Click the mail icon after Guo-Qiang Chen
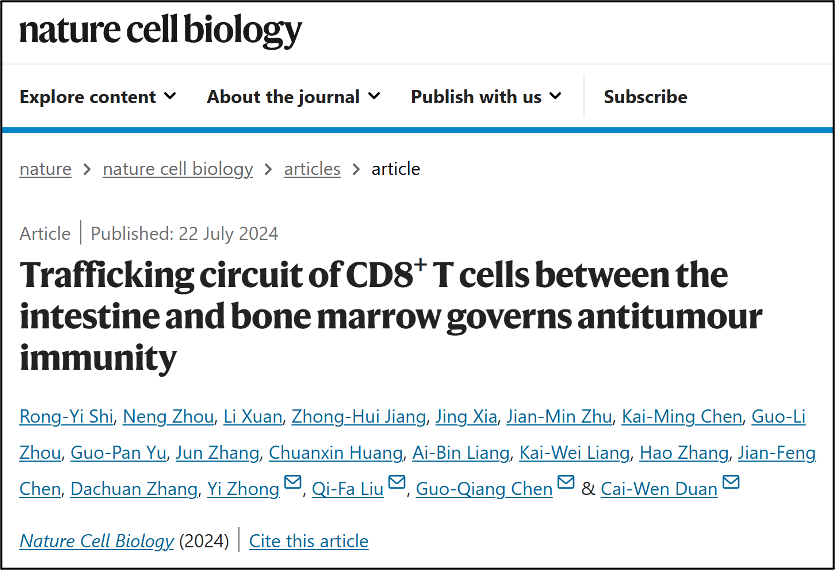 tap(566, 485)
